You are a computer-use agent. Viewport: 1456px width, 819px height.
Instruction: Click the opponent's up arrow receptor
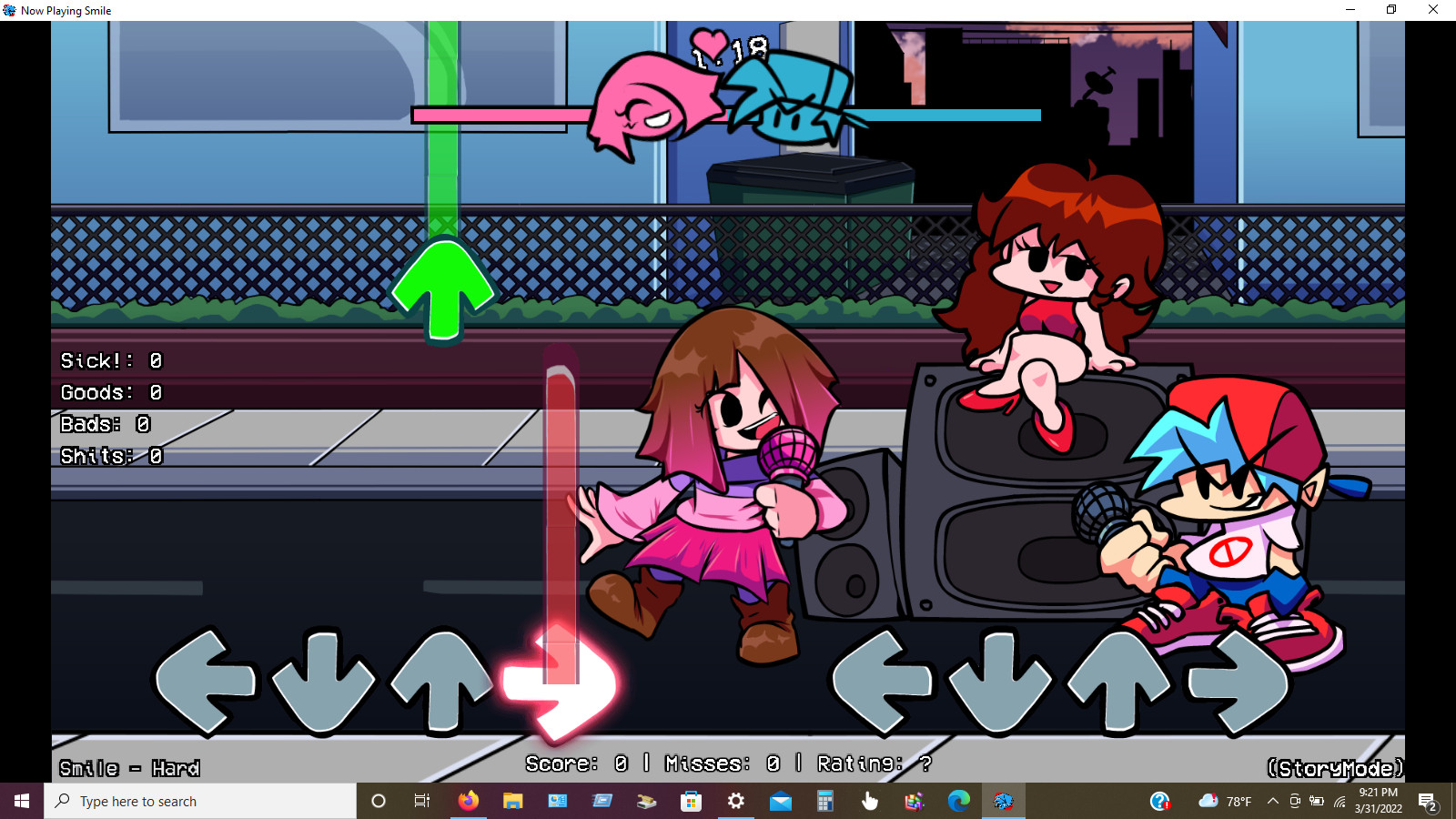coord(441,681)
